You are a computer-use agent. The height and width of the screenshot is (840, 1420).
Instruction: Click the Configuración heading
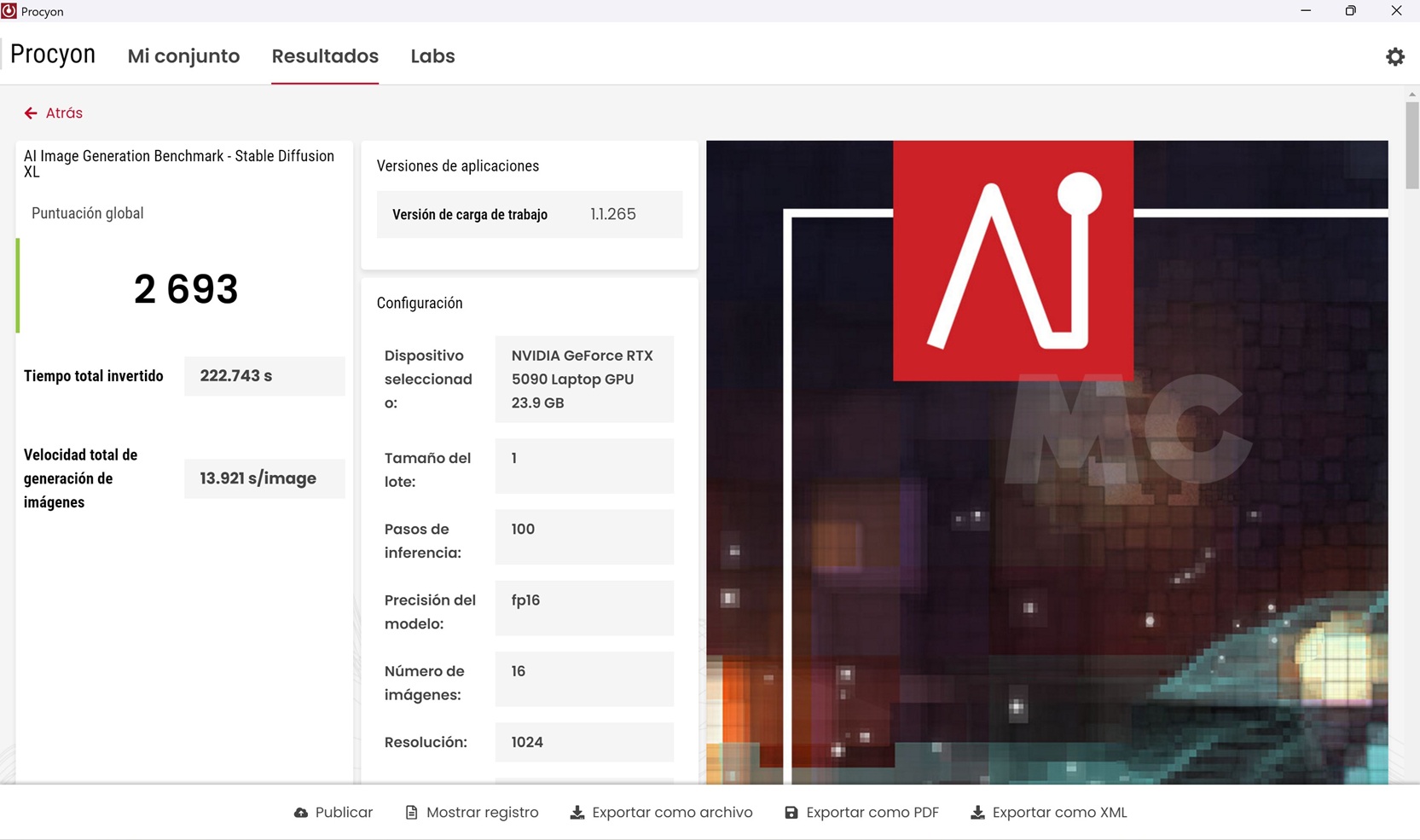(x=420, y=304)
